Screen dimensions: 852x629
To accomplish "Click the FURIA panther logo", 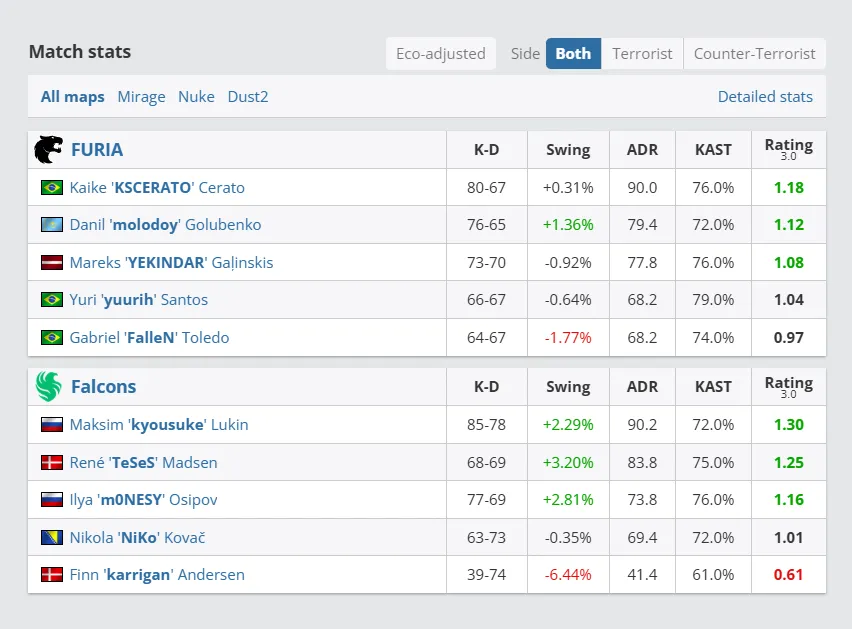I will [48, 149].
